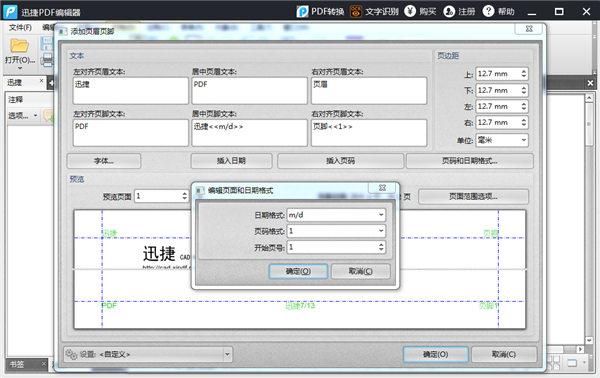
Task: Click the 购买 purchase icon
Action: point(410,11)
